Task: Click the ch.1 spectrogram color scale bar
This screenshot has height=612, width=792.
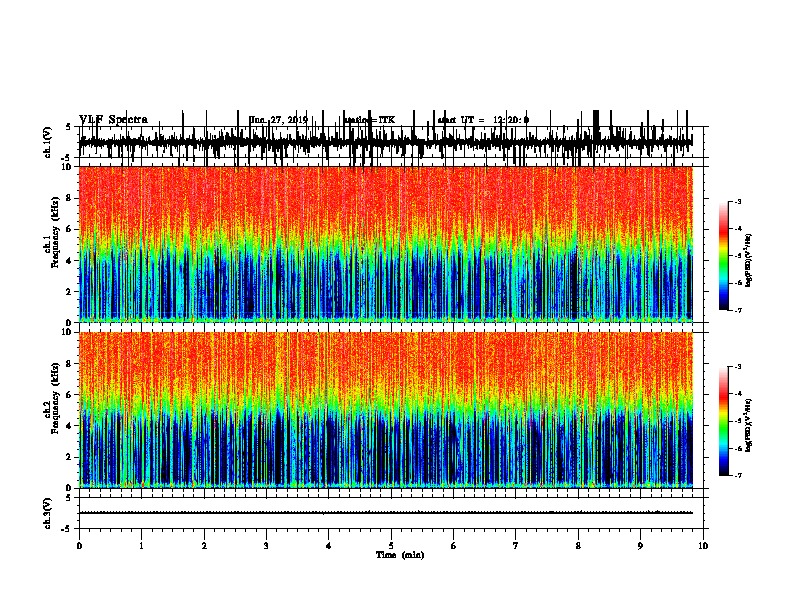Action: 724,256
